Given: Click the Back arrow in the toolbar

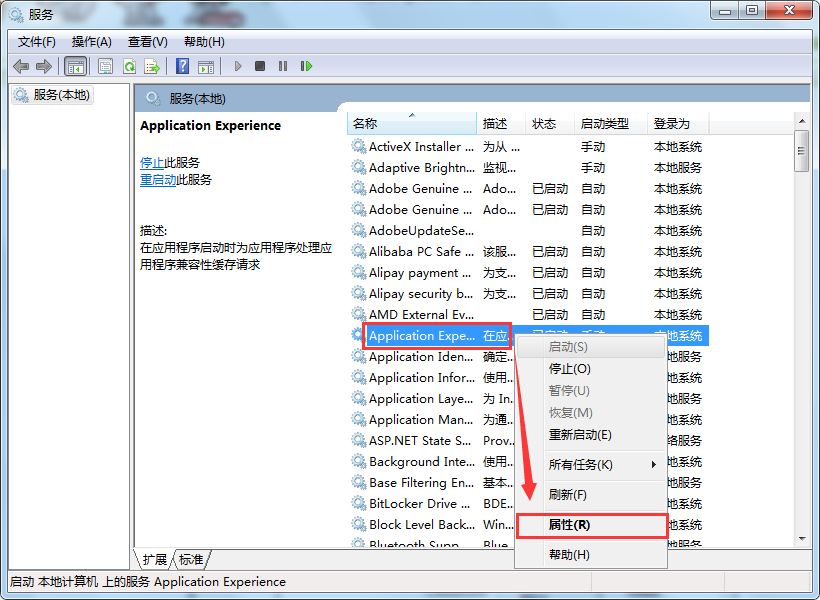Looking at the screenshot, I should click(21, 66).
